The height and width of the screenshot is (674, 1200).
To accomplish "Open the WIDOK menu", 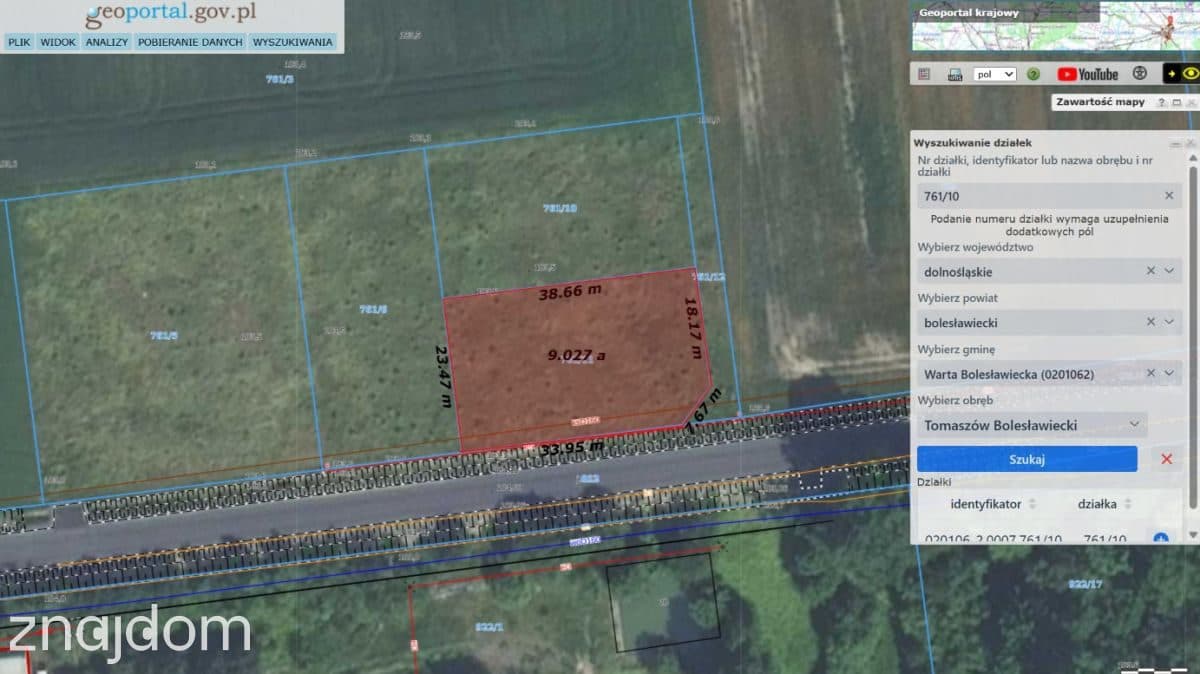I will pos(58,43).
